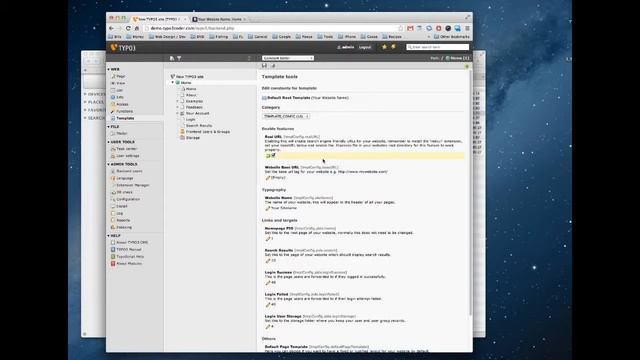Open Web Design / Dev bookmarks folder

[167, 37]
